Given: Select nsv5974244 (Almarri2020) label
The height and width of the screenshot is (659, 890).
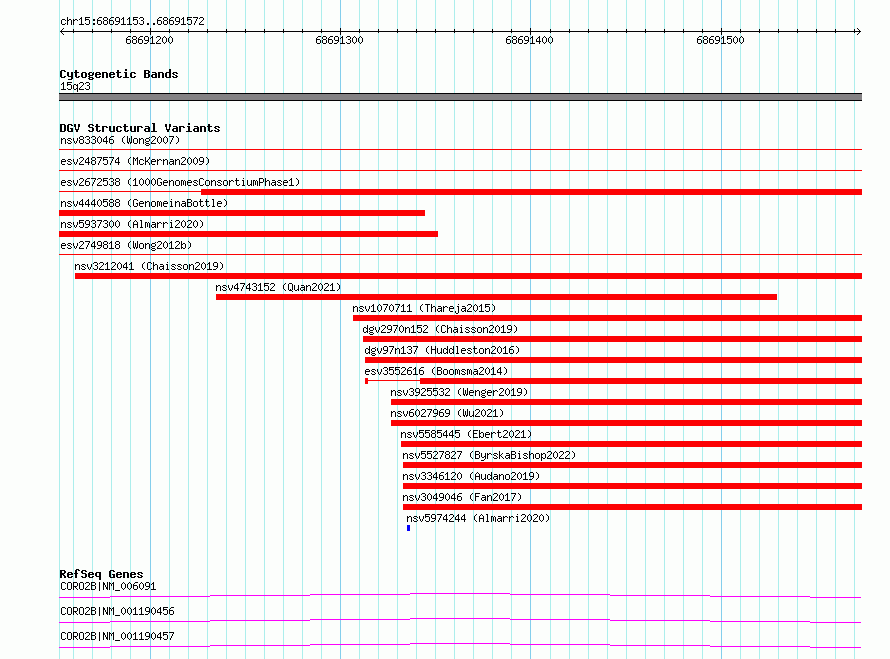Looking at the screenshot, I should pyautogui.click(x=478, y=518).
